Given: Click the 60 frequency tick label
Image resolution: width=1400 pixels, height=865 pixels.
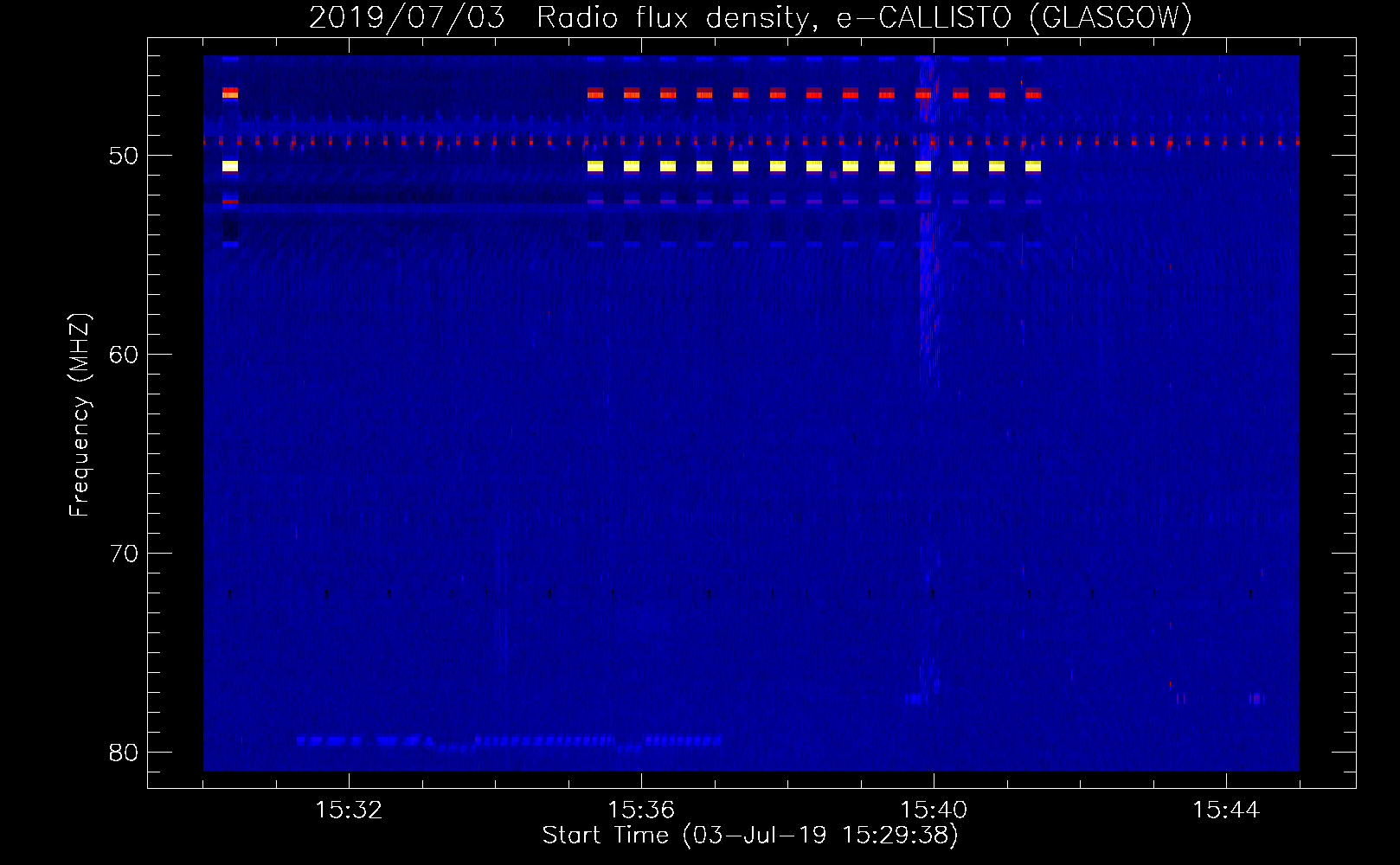Looking at the screenshot, I should (124, 355).
